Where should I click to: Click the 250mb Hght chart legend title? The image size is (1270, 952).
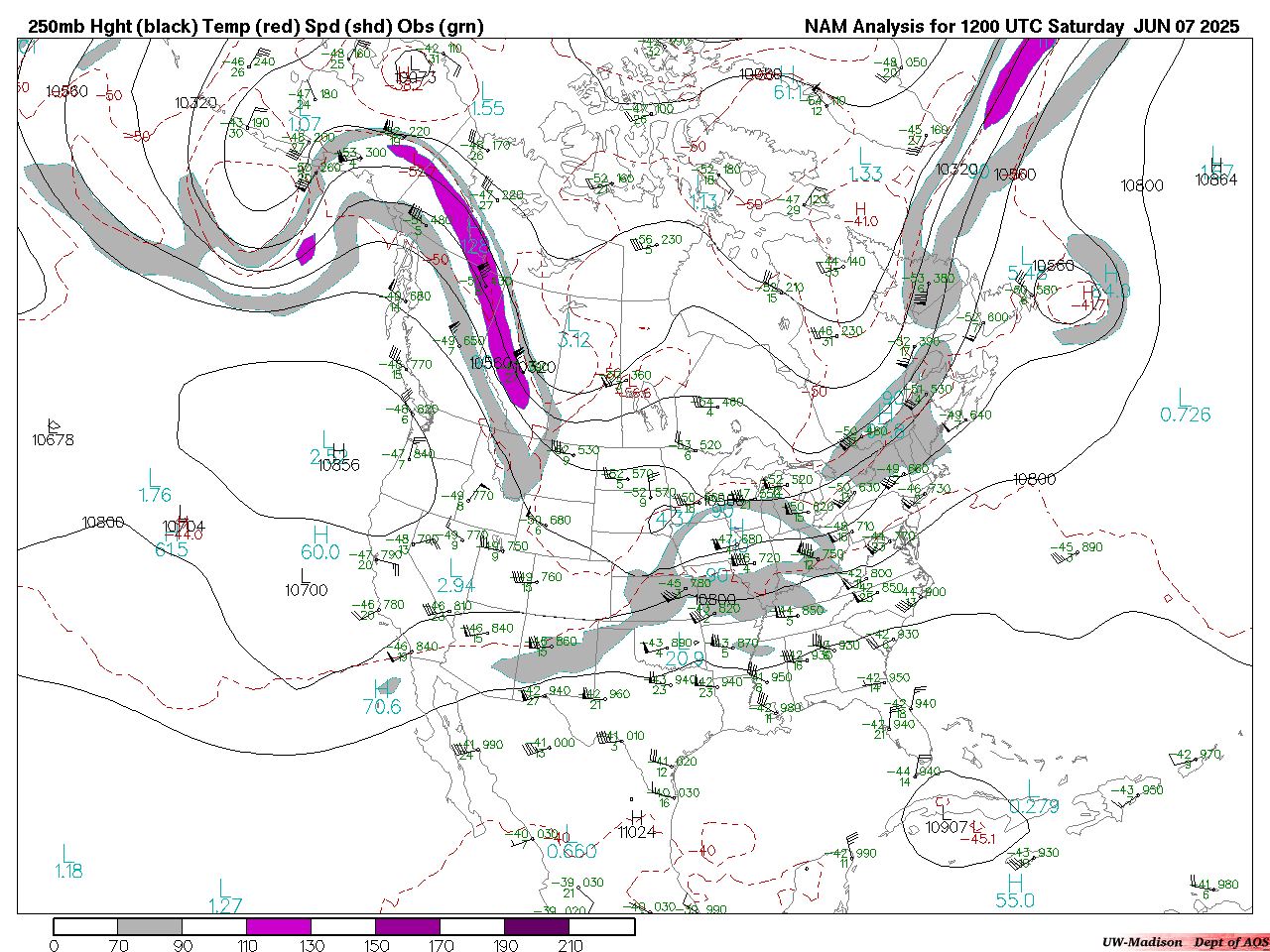pos(256,27)
